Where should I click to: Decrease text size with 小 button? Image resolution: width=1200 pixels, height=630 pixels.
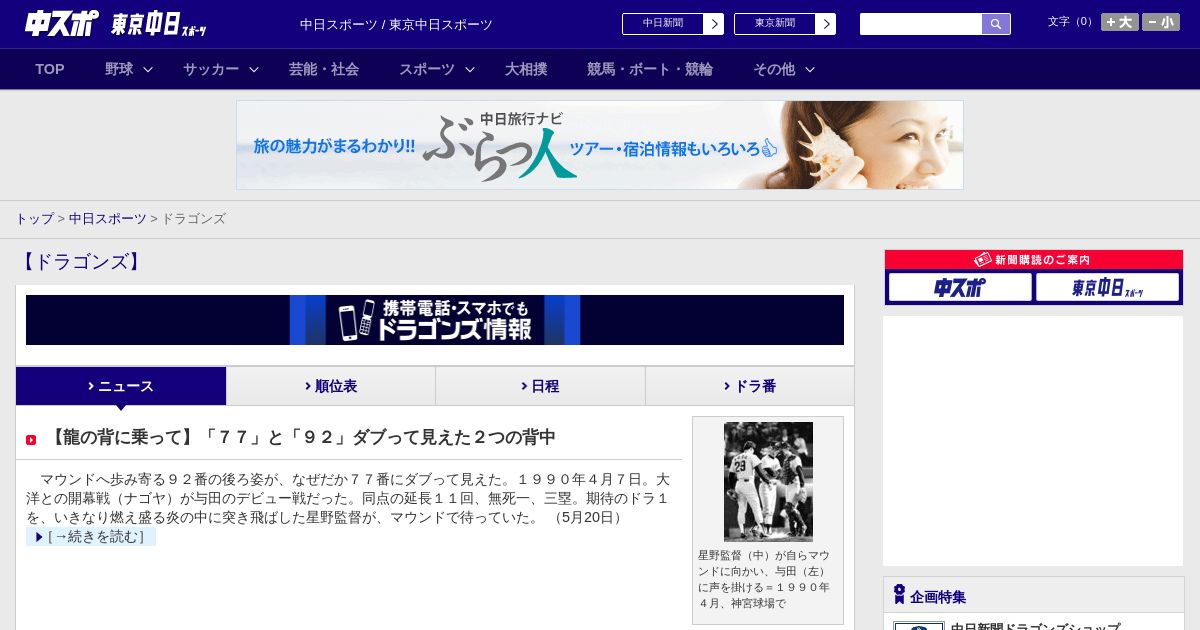1161,22
